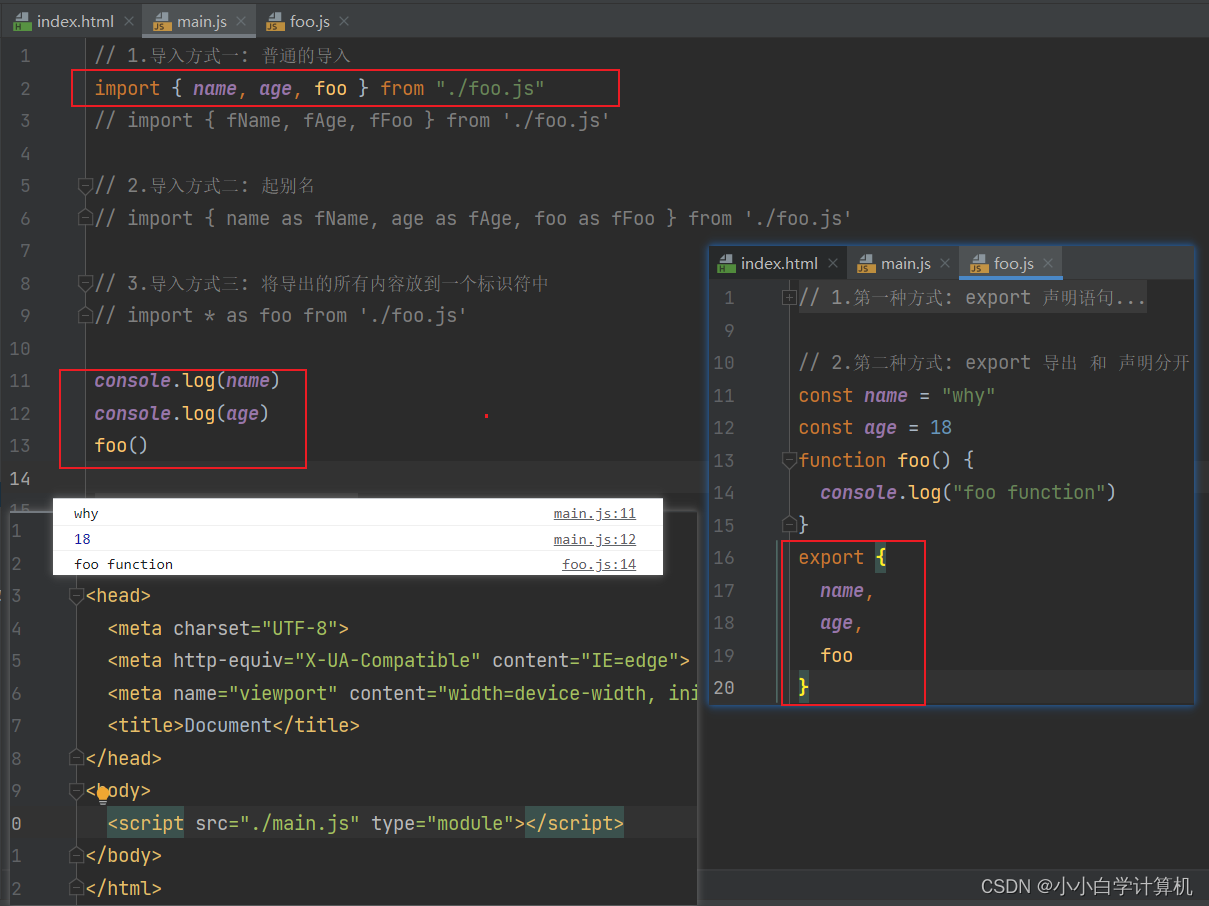Click 'const name = "why"' in foo.js
The image size is (1209, 906).
pyautogui.click(x=897, y=395)
